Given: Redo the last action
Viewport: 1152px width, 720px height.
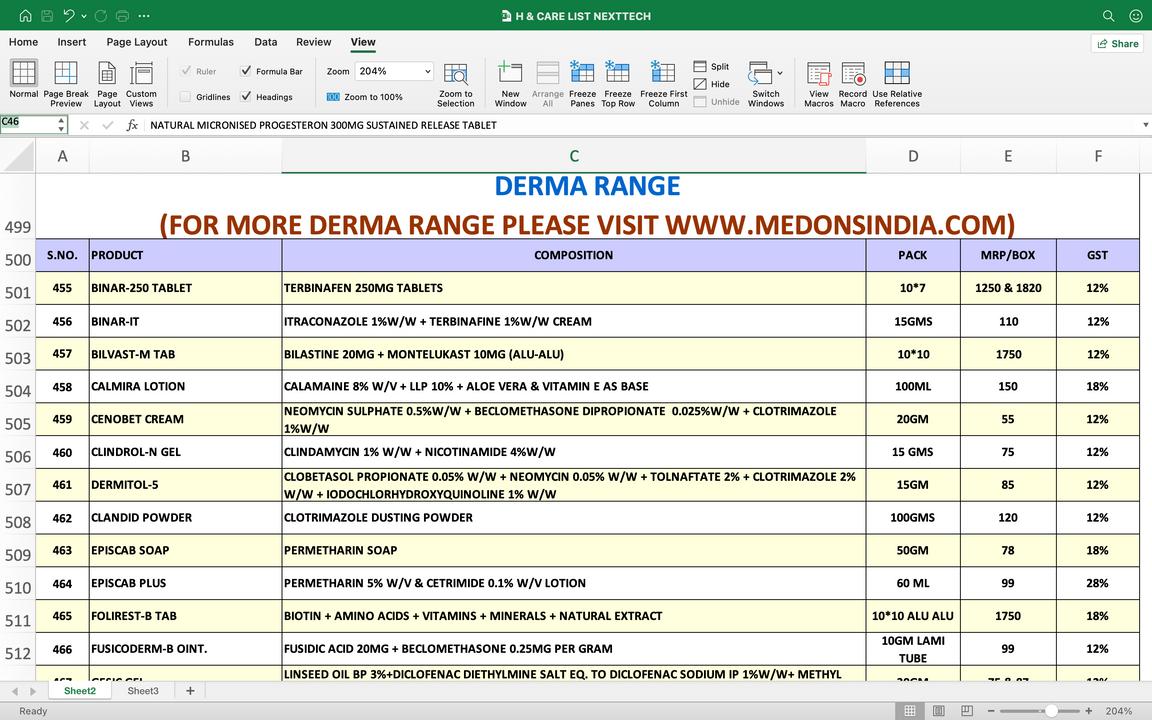Looking at the screenshot, I should 101,15.
